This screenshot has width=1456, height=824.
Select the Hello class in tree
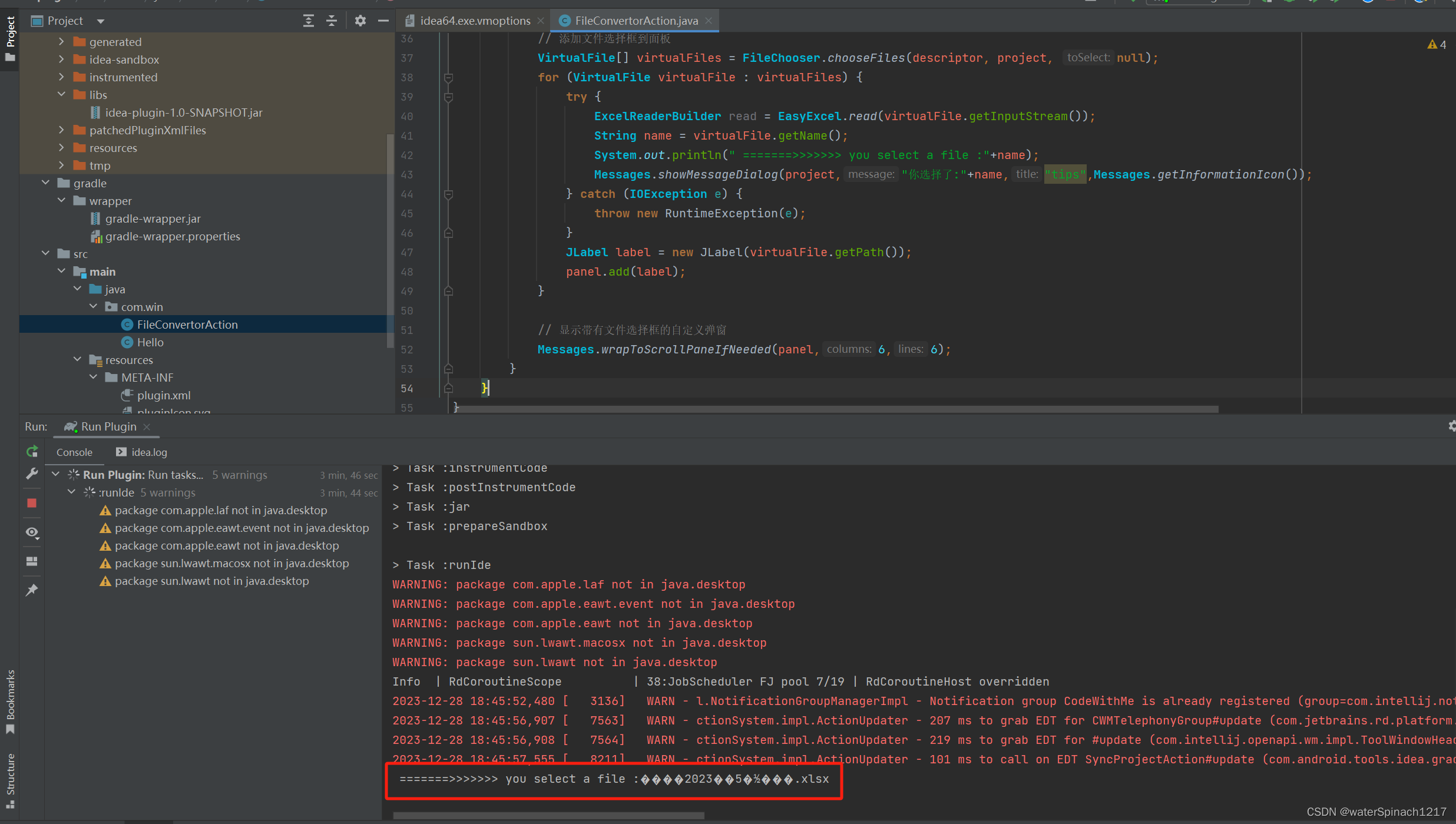150,342
